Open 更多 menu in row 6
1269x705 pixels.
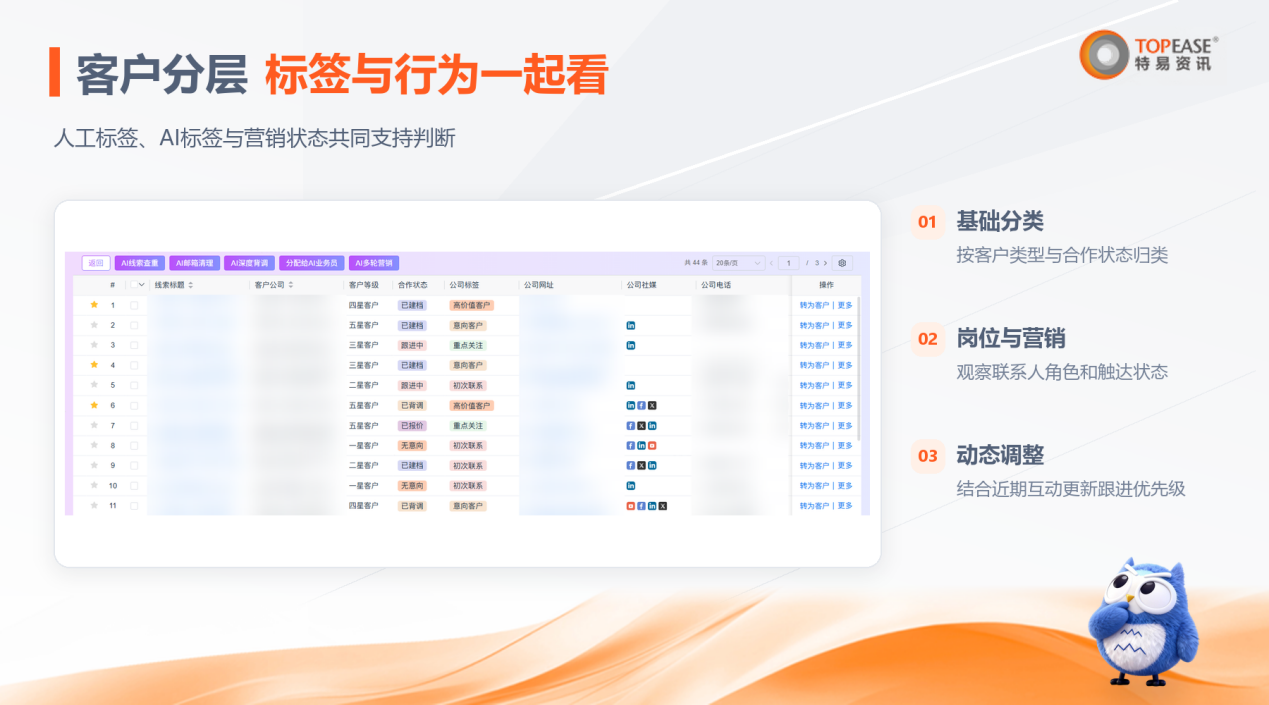pos(845,405)
